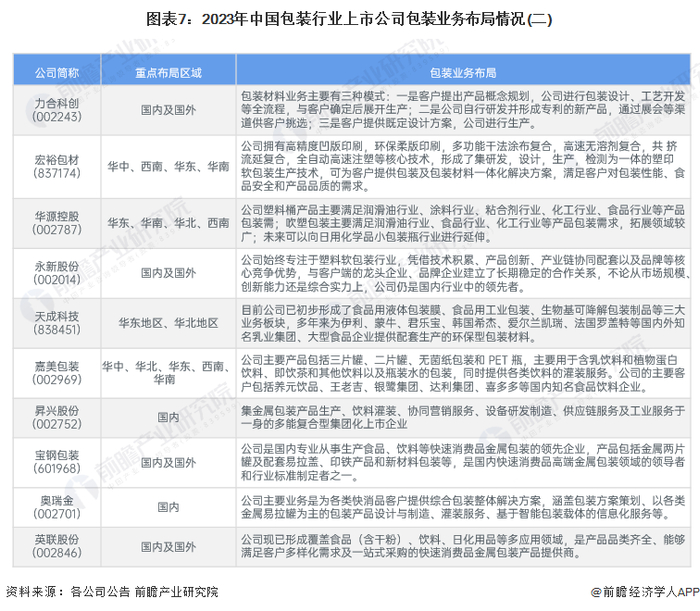Click source note 资料来源：各公司公告 前瞻产业研究院
The image size is (700, 611).
tap(112, 592)
